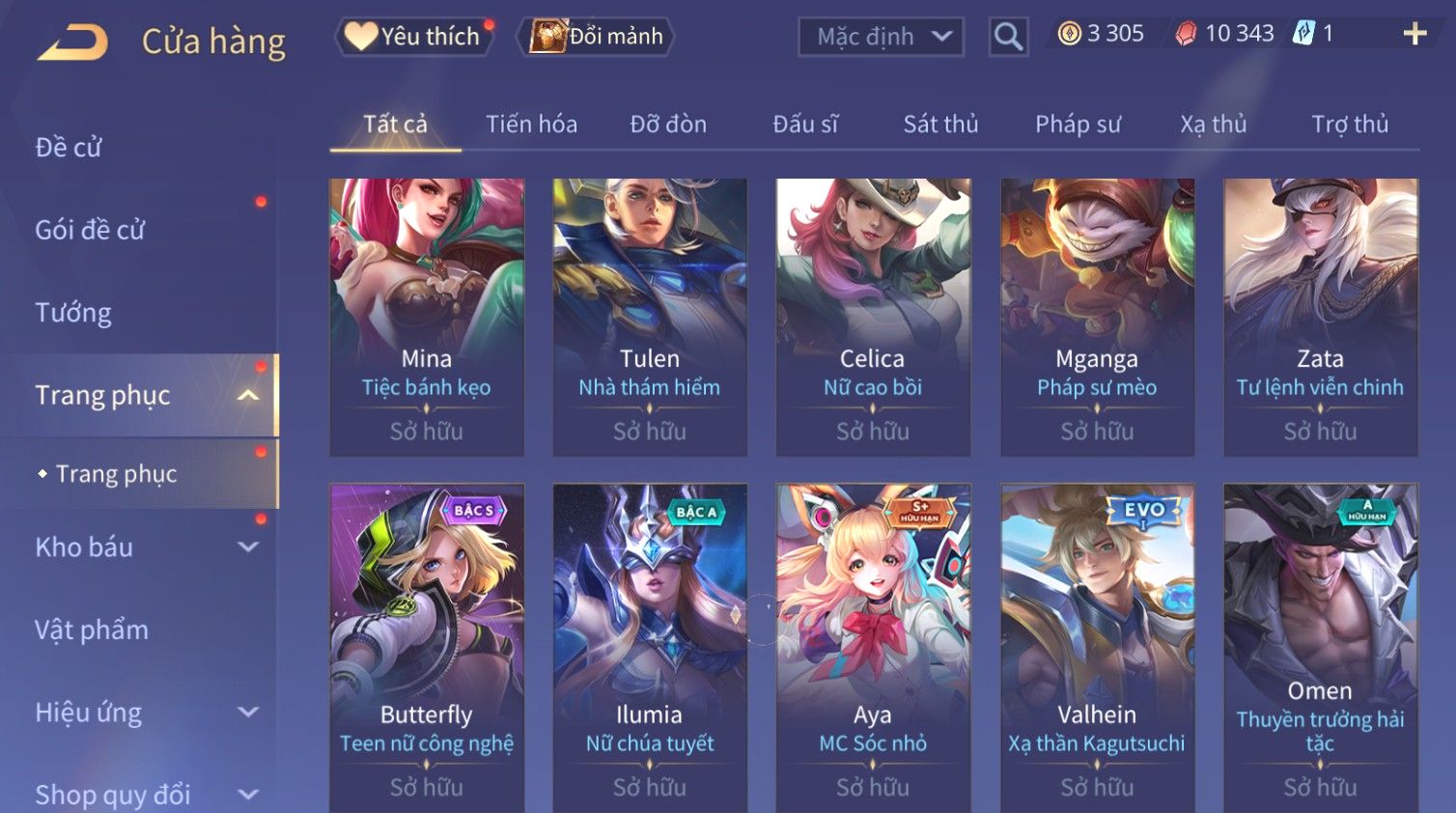Open the search magnifier icon
Image resolution: width=1456 pixels, height=813 pixels.
pyautogui.click(x=1008, y=37)
